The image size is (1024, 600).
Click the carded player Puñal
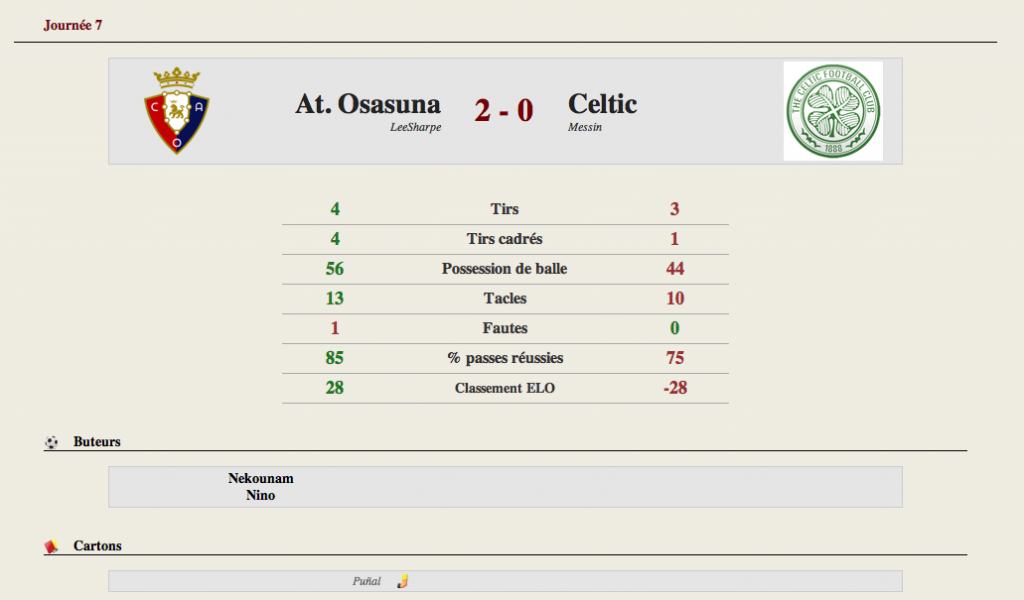click(x=366, y=581)
